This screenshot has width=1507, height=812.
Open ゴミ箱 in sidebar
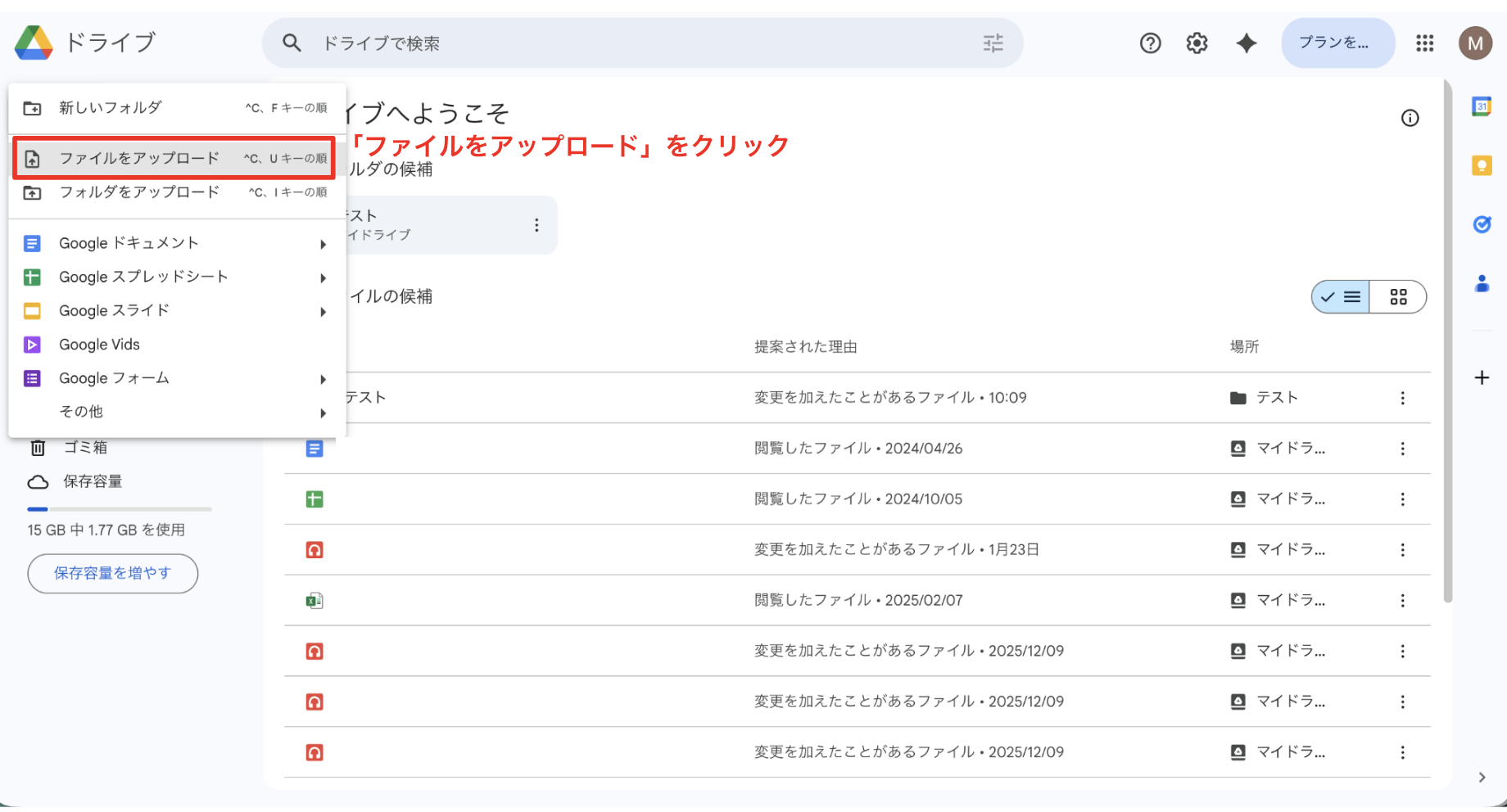(x=86, y=448)
